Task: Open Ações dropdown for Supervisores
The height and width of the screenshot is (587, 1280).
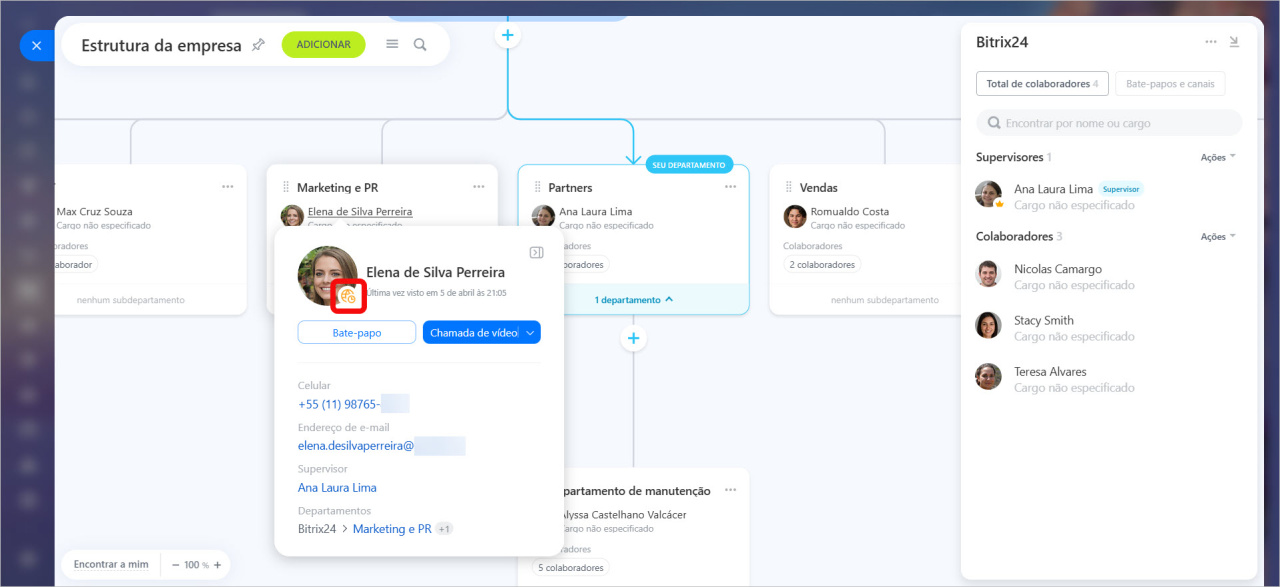Action: pyautogui.click(x=1218, y=157)
